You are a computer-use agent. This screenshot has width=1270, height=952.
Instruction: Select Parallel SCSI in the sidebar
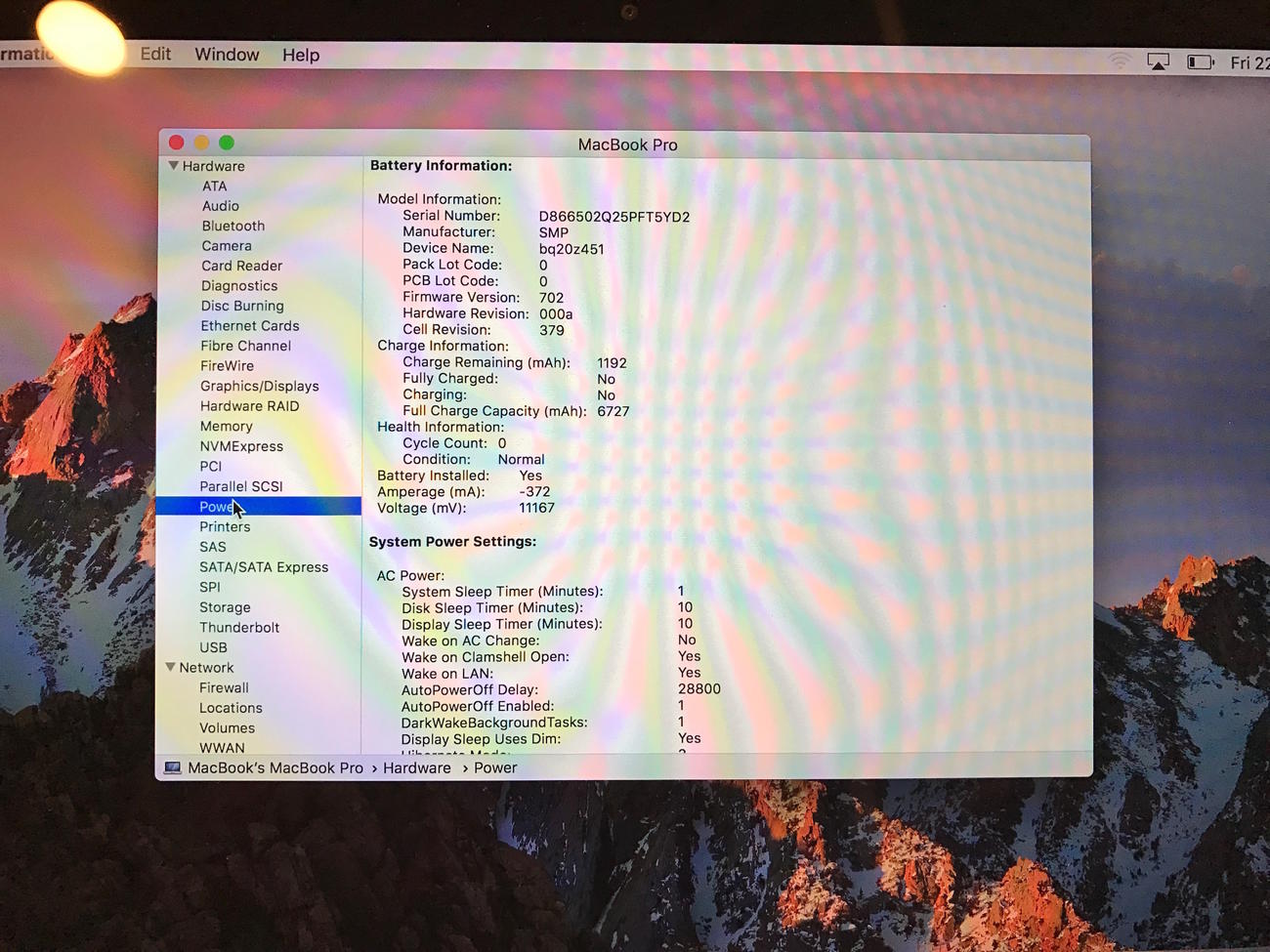coord(241,486)
